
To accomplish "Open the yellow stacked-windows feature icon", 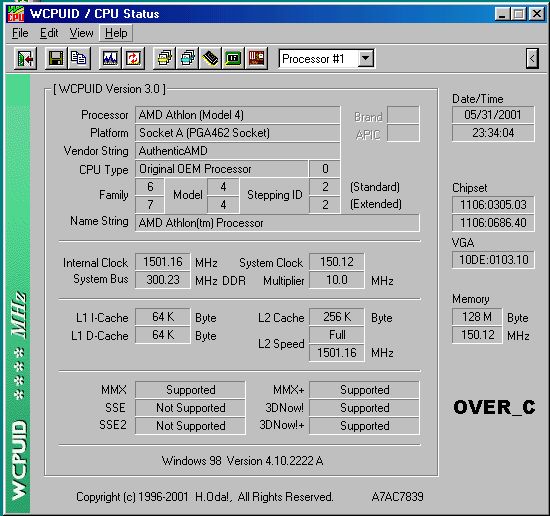I will [165, 58].
